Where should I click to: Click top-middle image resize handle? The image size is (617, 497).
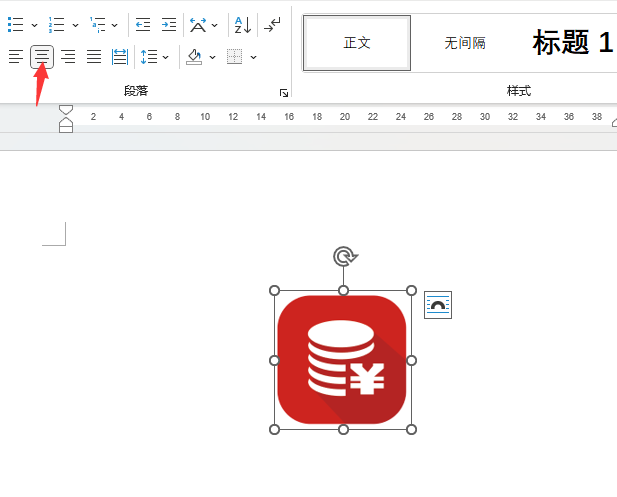[343, 290]
